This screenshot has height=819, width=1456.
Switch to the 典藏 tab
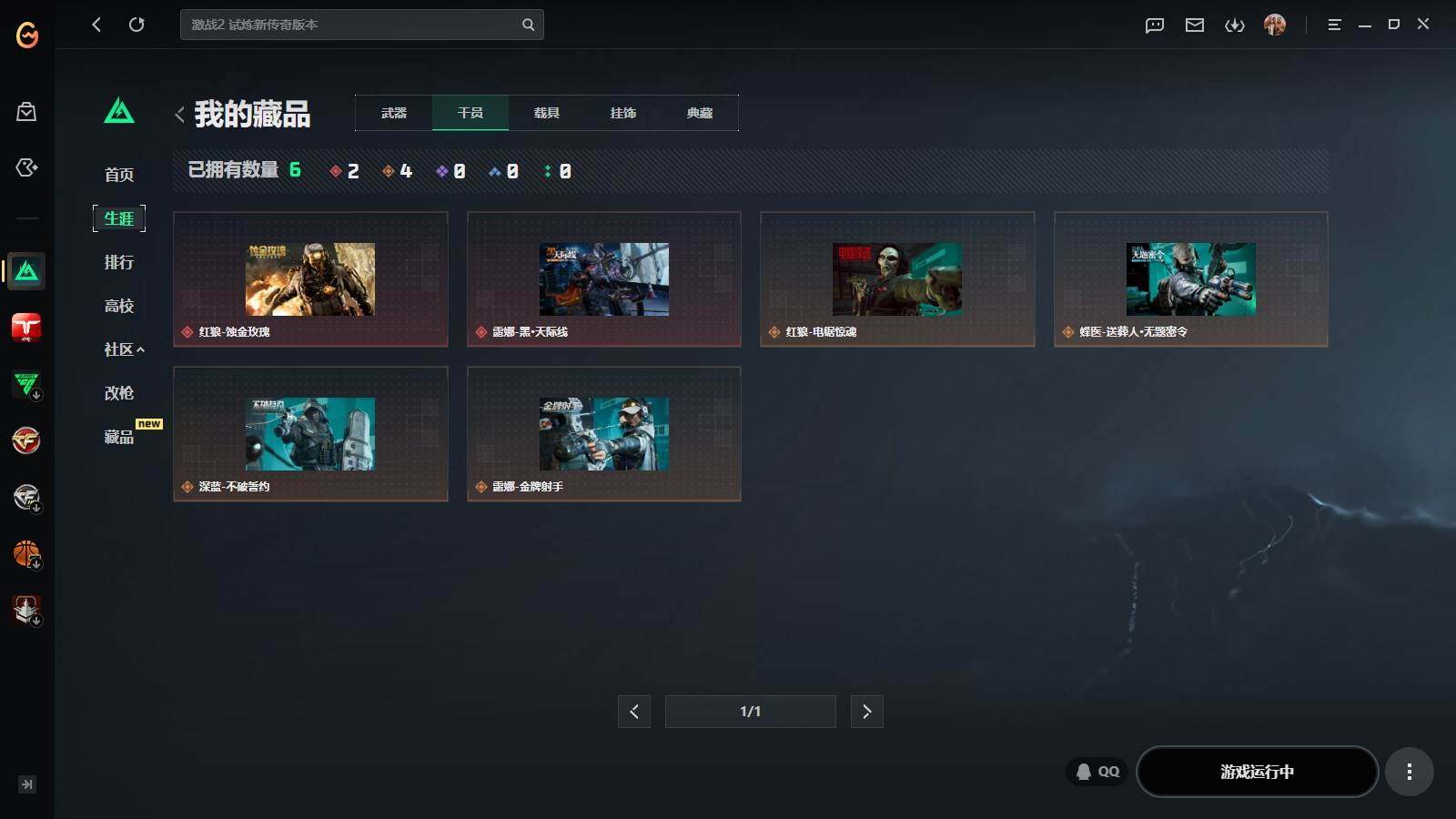[700, 113]
